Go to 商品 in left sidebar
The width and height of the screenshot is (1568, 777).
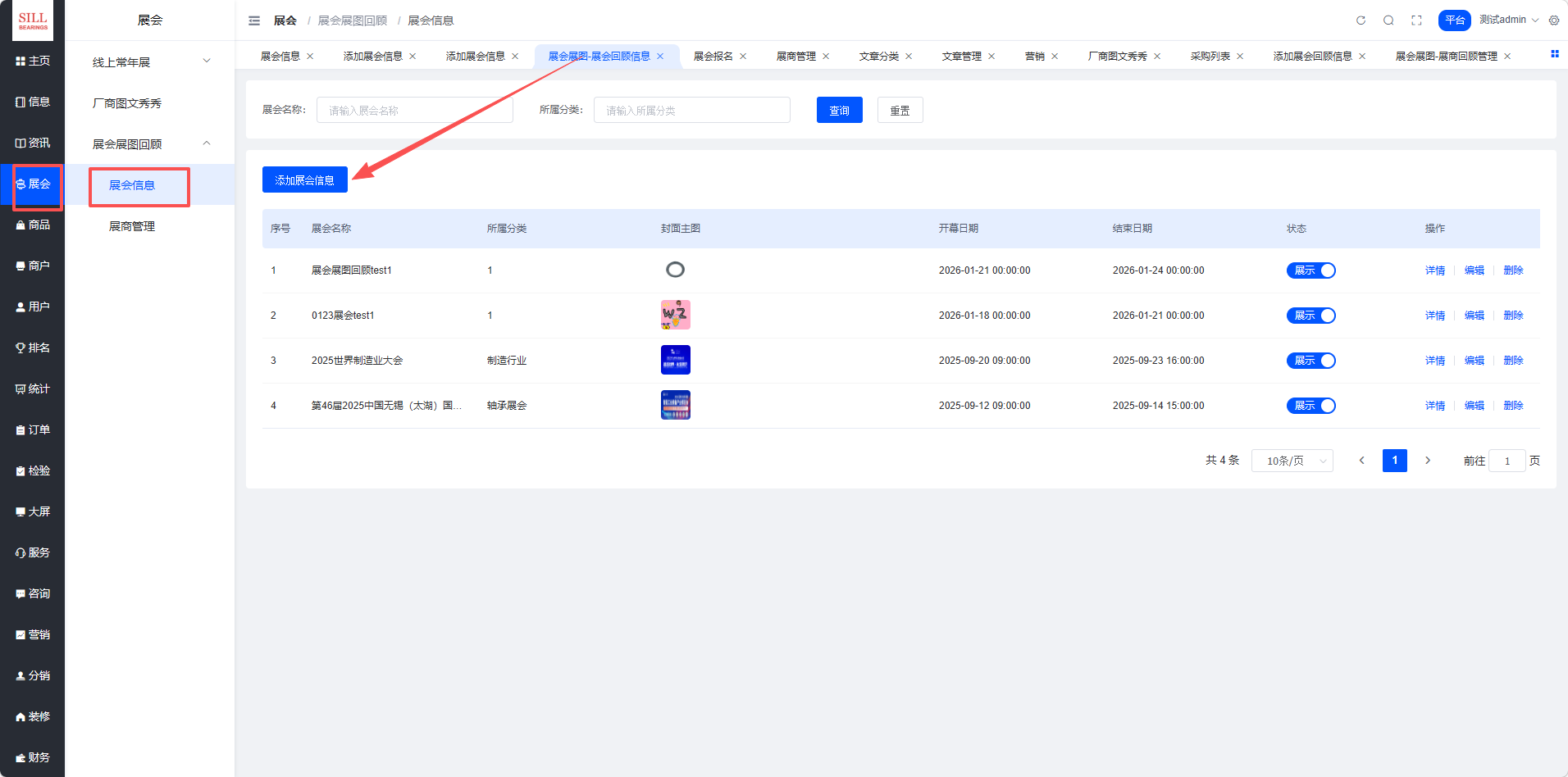pyautogui.click(x=33, y=225)
